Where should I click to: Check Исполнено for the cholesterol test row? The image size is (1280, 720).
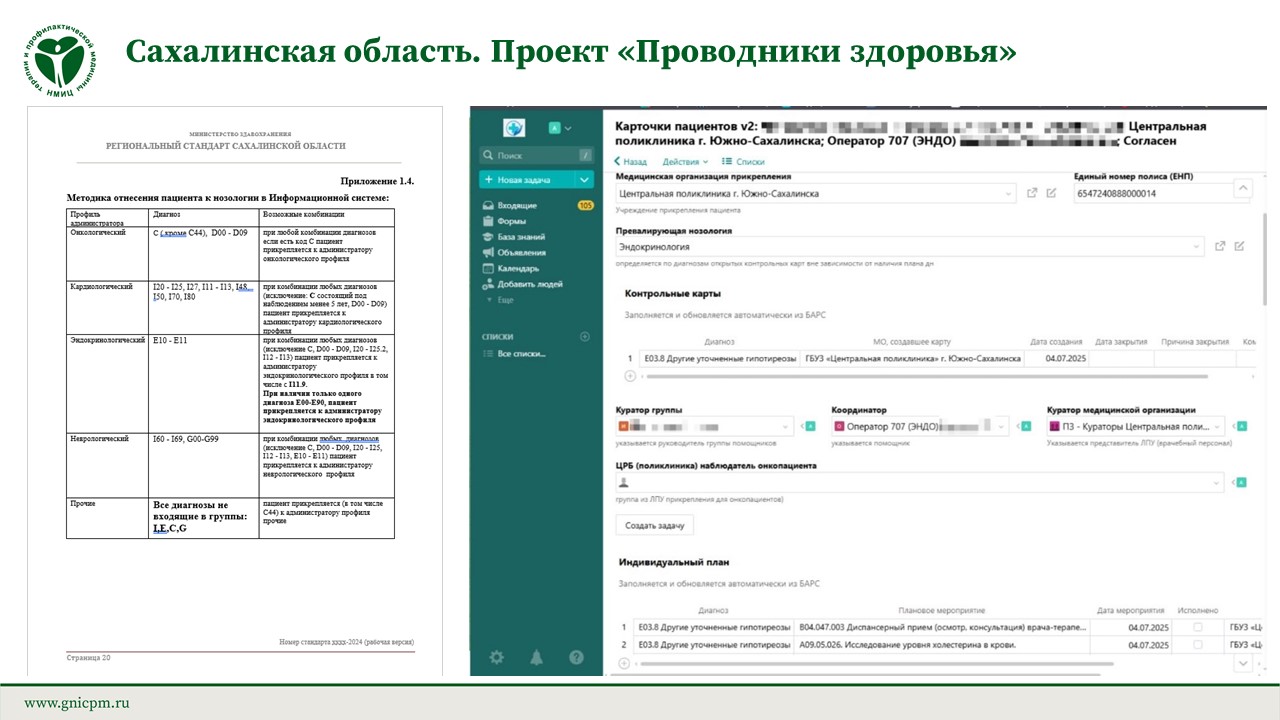click(1198, 645)
